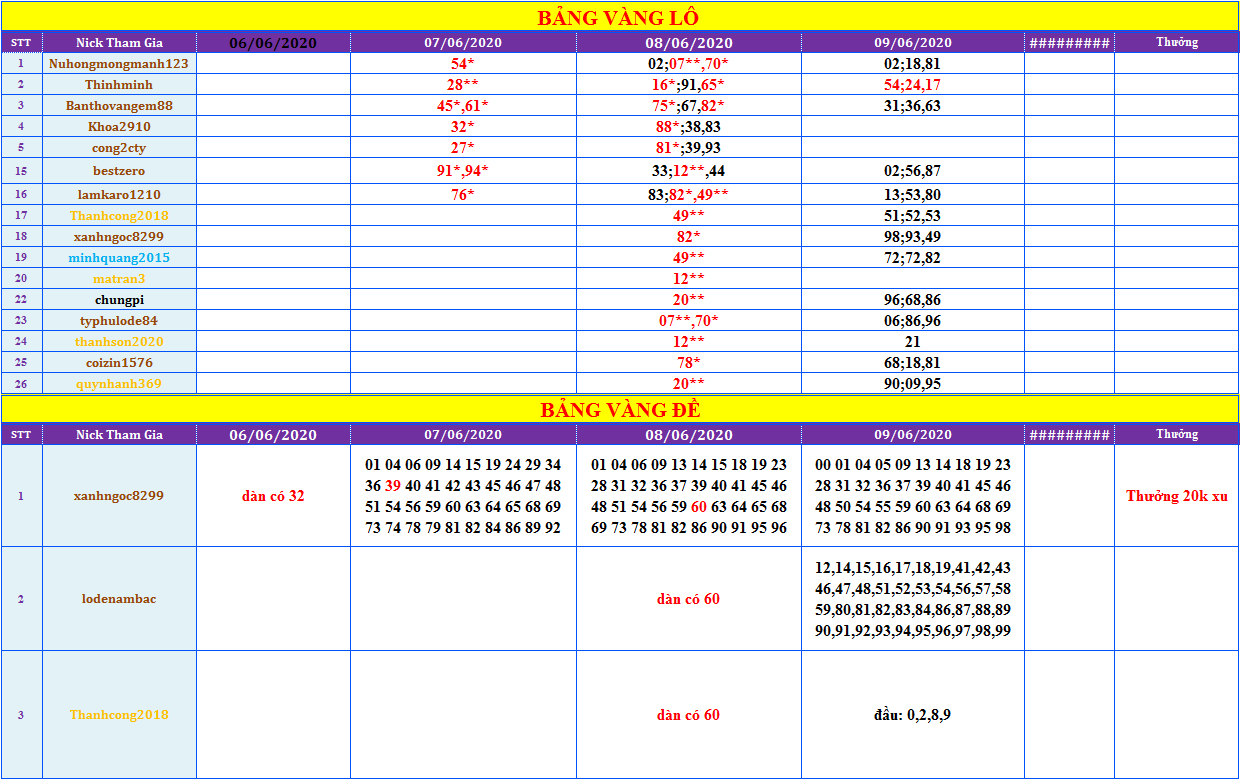Click the 09/06/2020 header in the Đề table
1240x779 pixels.
coord(913,434)
